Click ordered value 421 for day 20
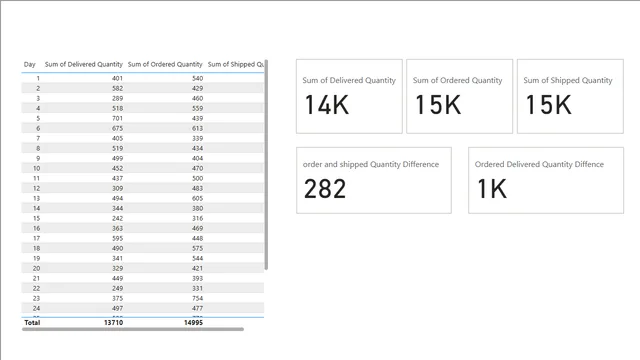Screen dimensions: 640x360 (198, 268)
